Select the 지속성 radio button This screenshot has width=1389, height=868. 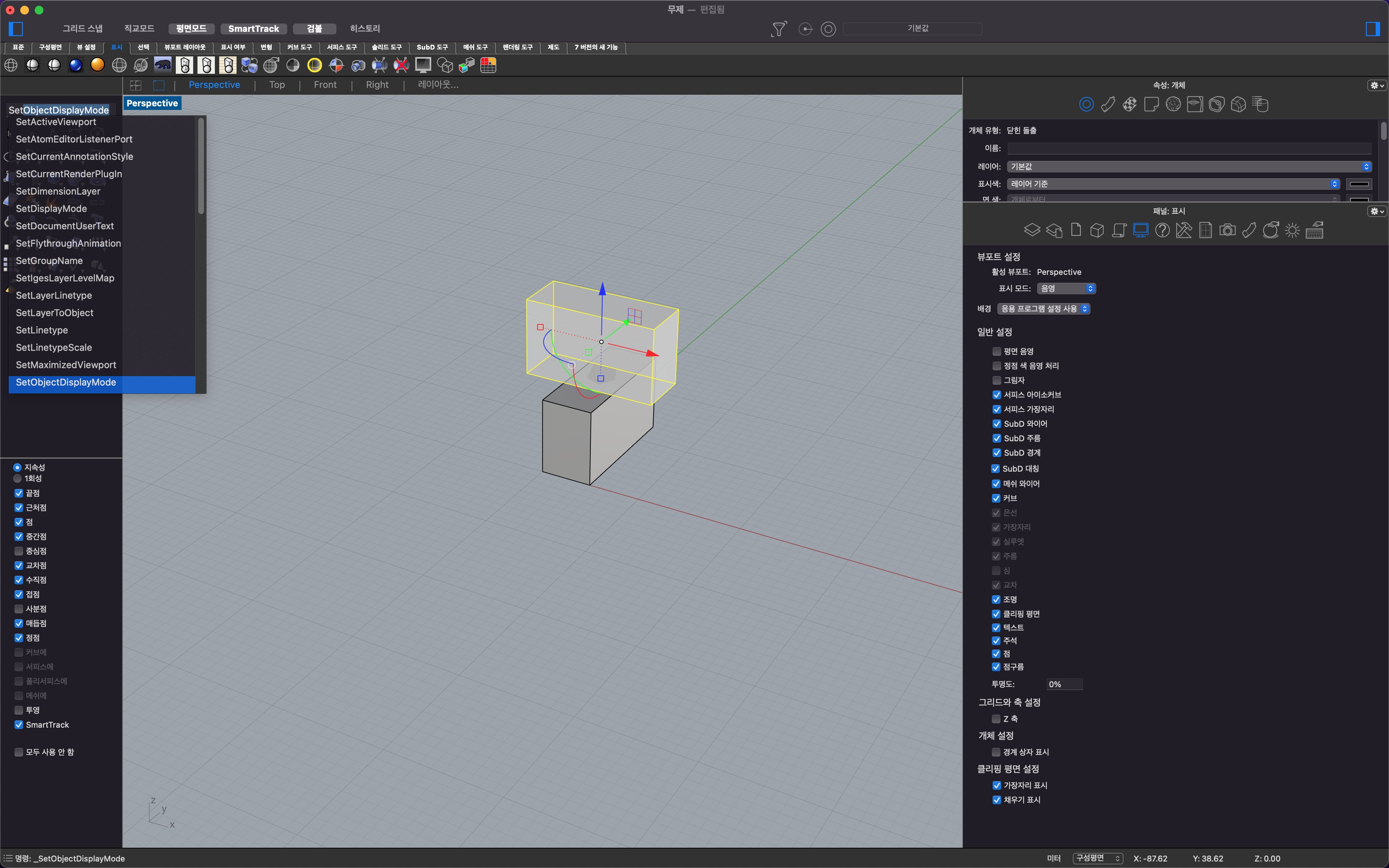pos(17,467)
